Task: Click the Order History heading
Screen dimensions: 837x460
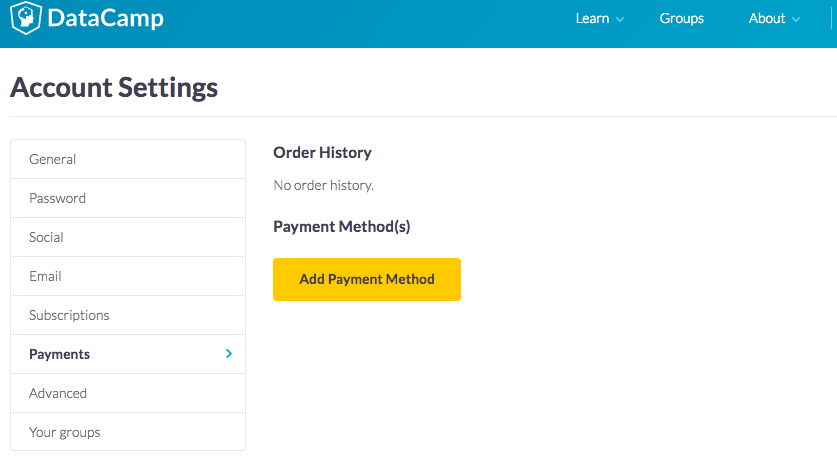Action: 322,153
